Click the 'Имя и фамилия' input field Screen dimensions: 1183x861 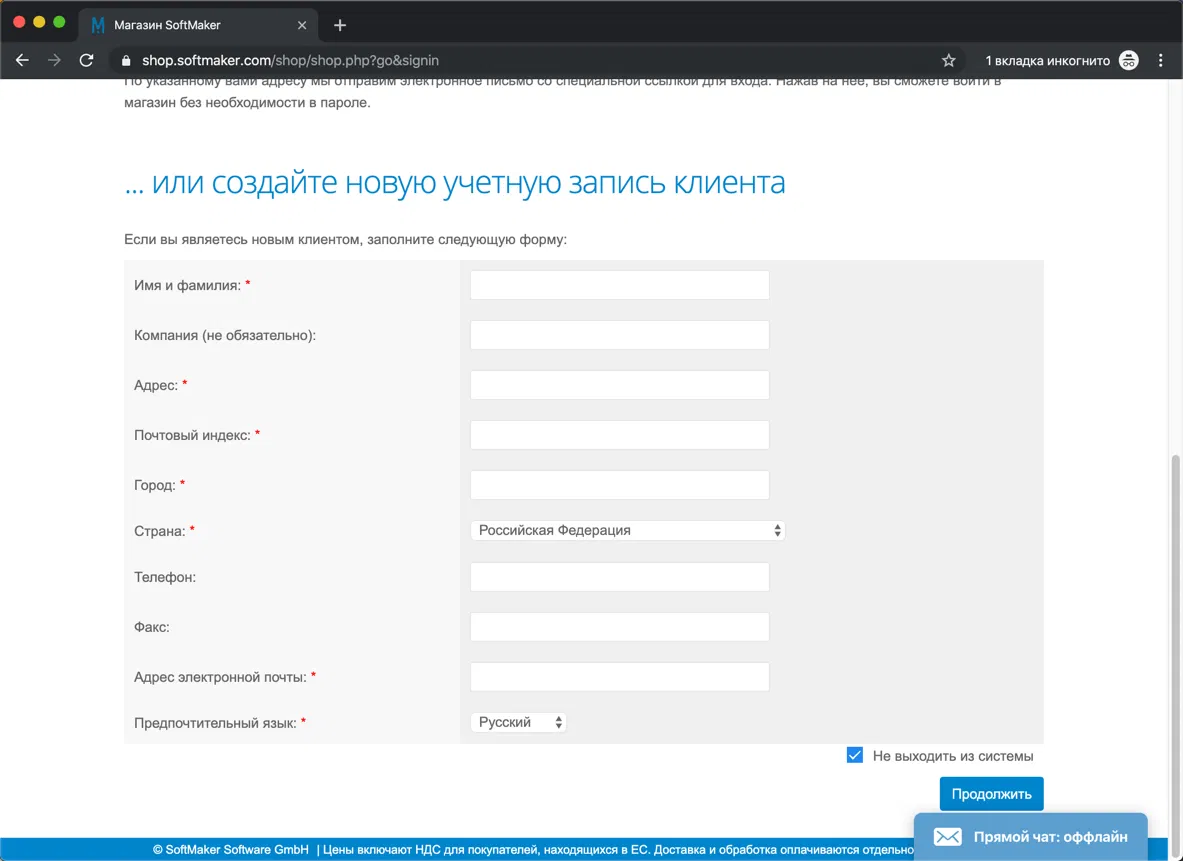[x=619, y=284]
